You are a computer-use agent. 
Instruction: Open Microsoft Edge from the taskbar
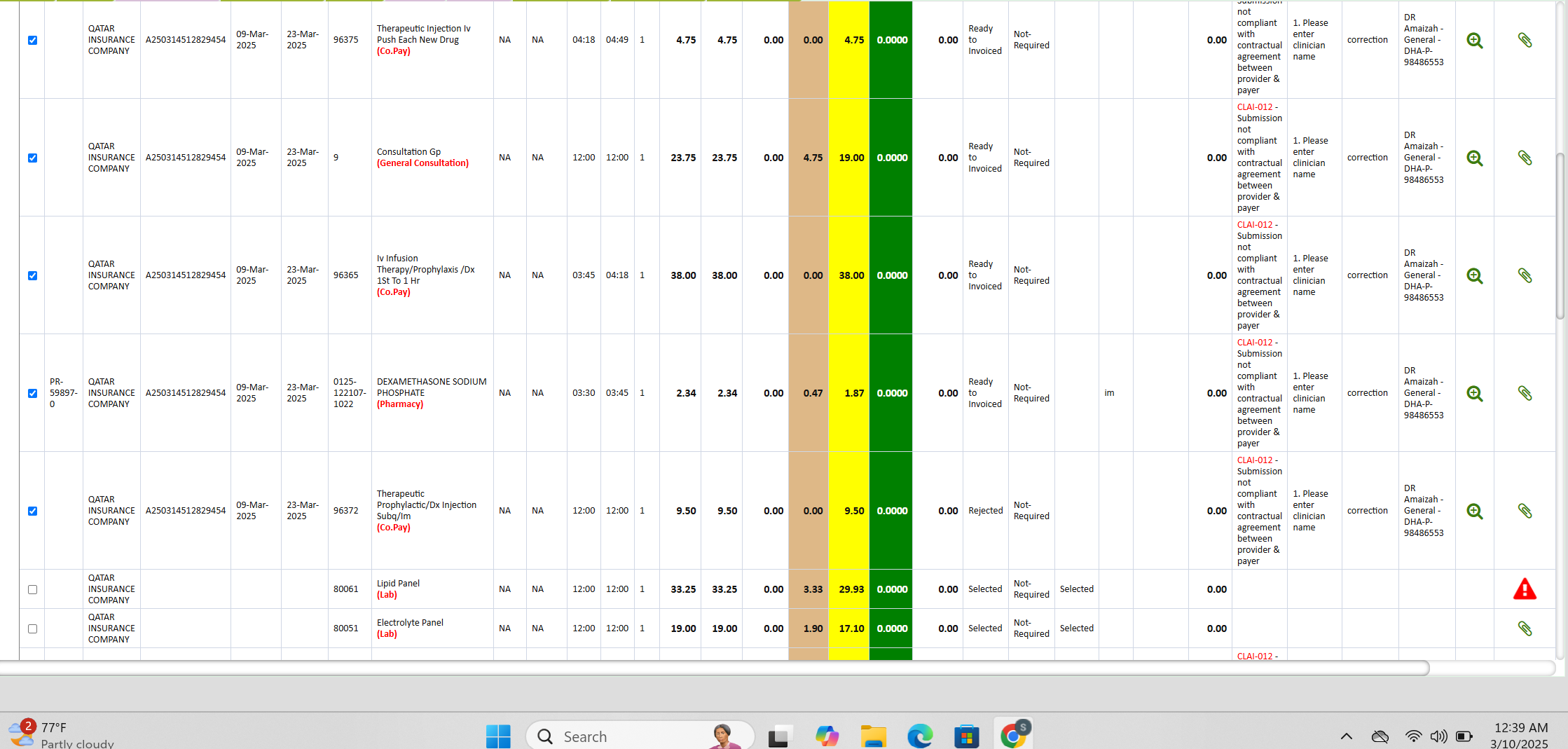point(920,736)
